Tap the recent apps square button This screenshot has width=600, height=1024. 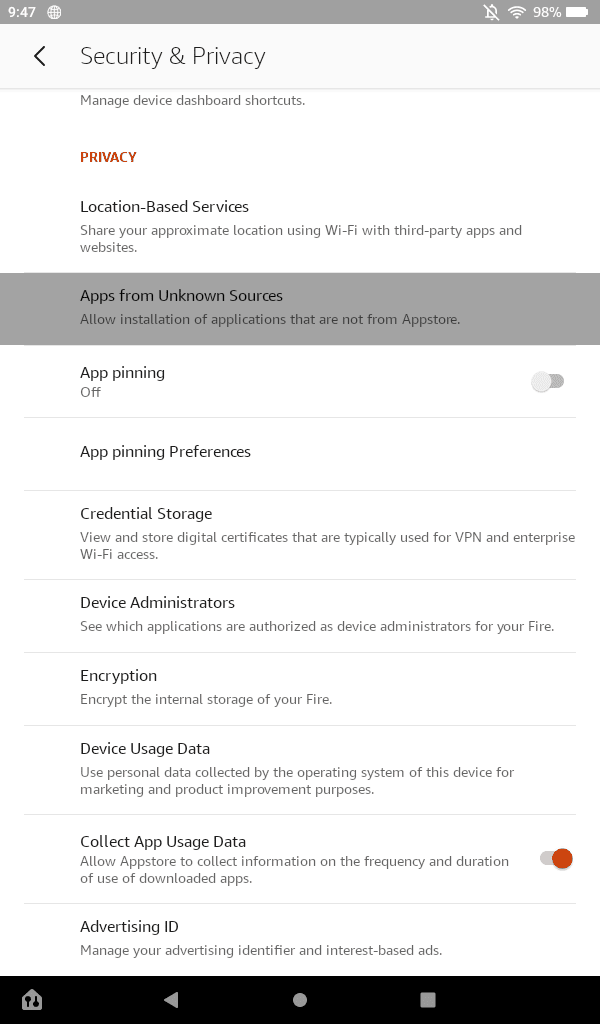(428, 999)
